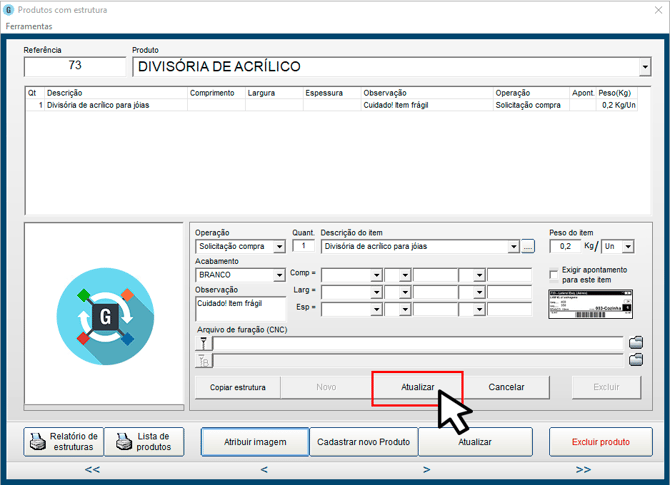
Task: Click the bottom Atualizar product button
Action: 475,442
